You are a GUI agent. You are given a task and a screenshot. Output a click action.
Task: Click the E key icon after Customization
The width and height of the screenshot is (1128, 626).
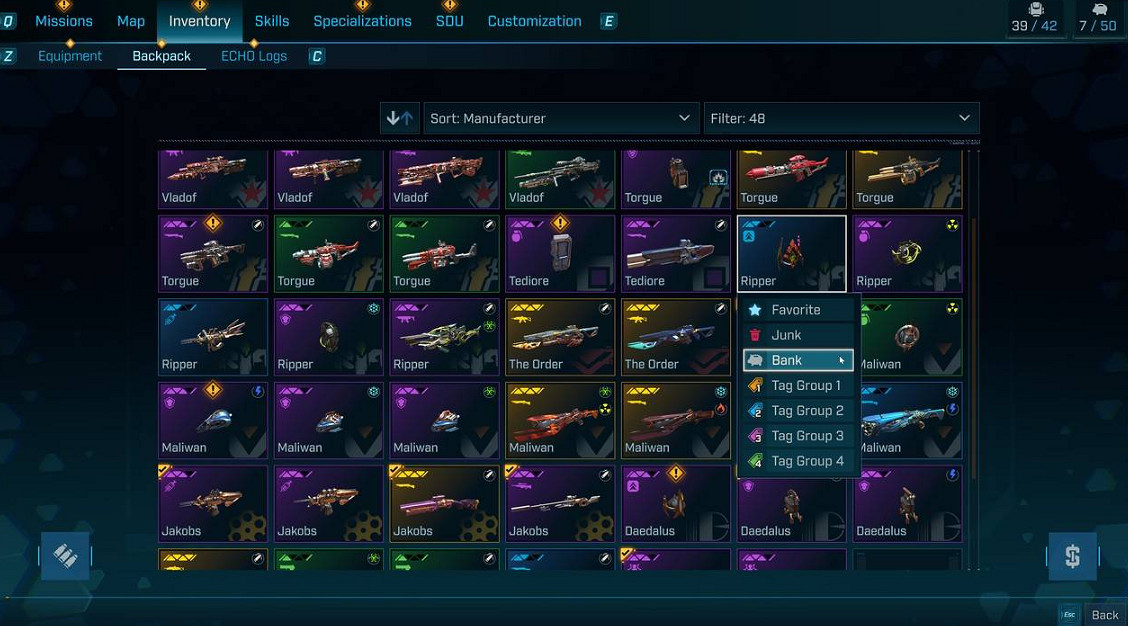(609, 21)
